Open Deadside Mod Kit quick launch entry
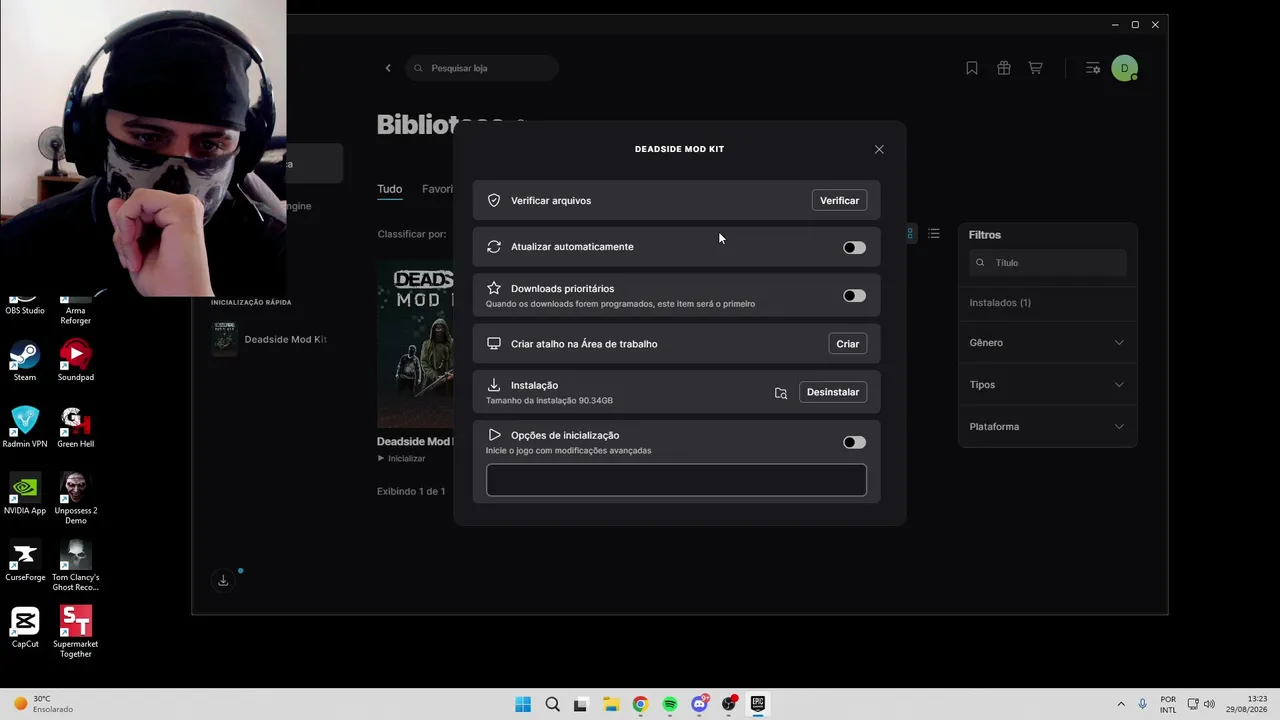This screenshot has width=1280, height=720. (270, 340)
